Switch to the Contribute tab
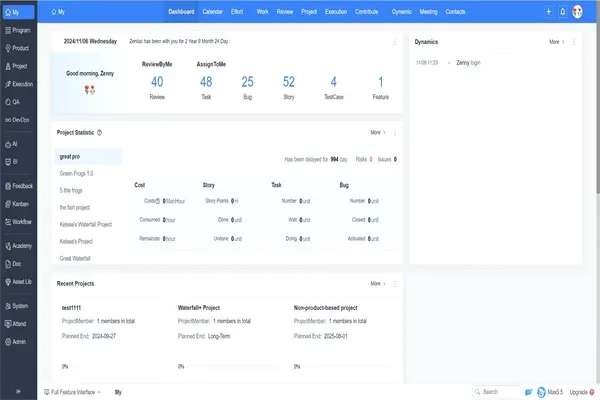Image resolution: width=600 pixels, height=400 pixels. point(367,12)
